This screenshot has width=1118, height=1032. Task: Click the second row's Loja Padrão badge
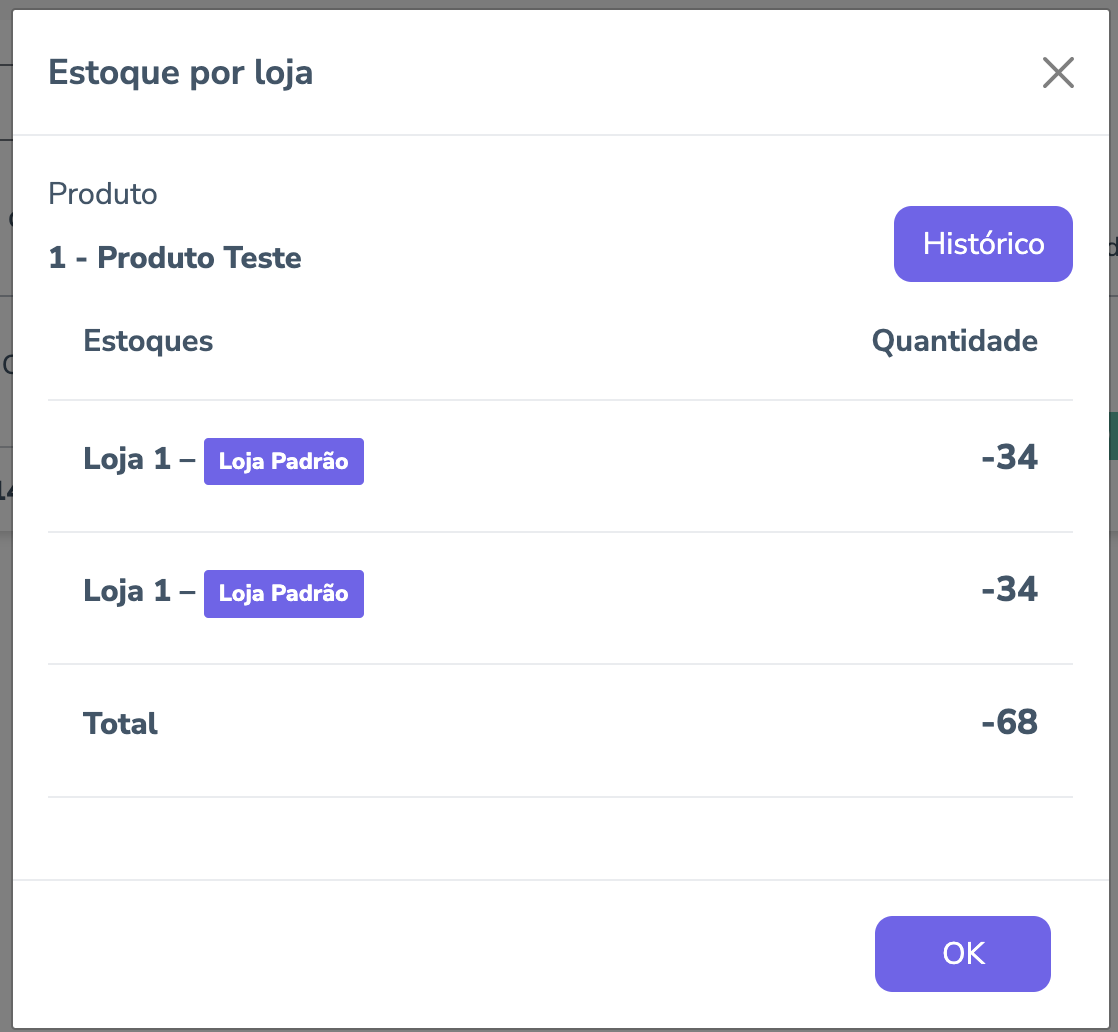coord(284,593)
